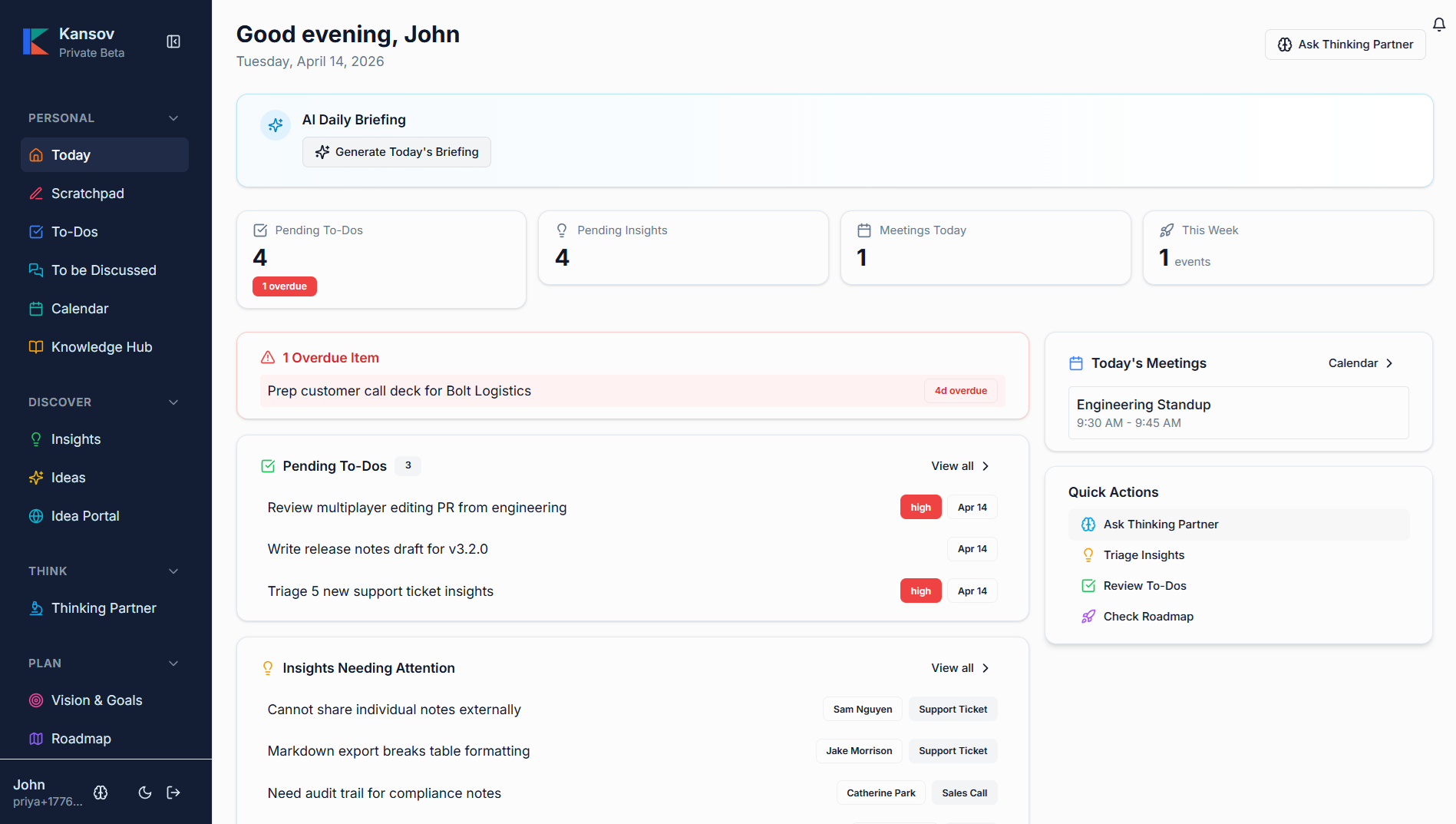This screenshot has height=824, width=1456.
Task: Click the notification bell icon
Action: pyautogui.click(x=1439, y=25)
